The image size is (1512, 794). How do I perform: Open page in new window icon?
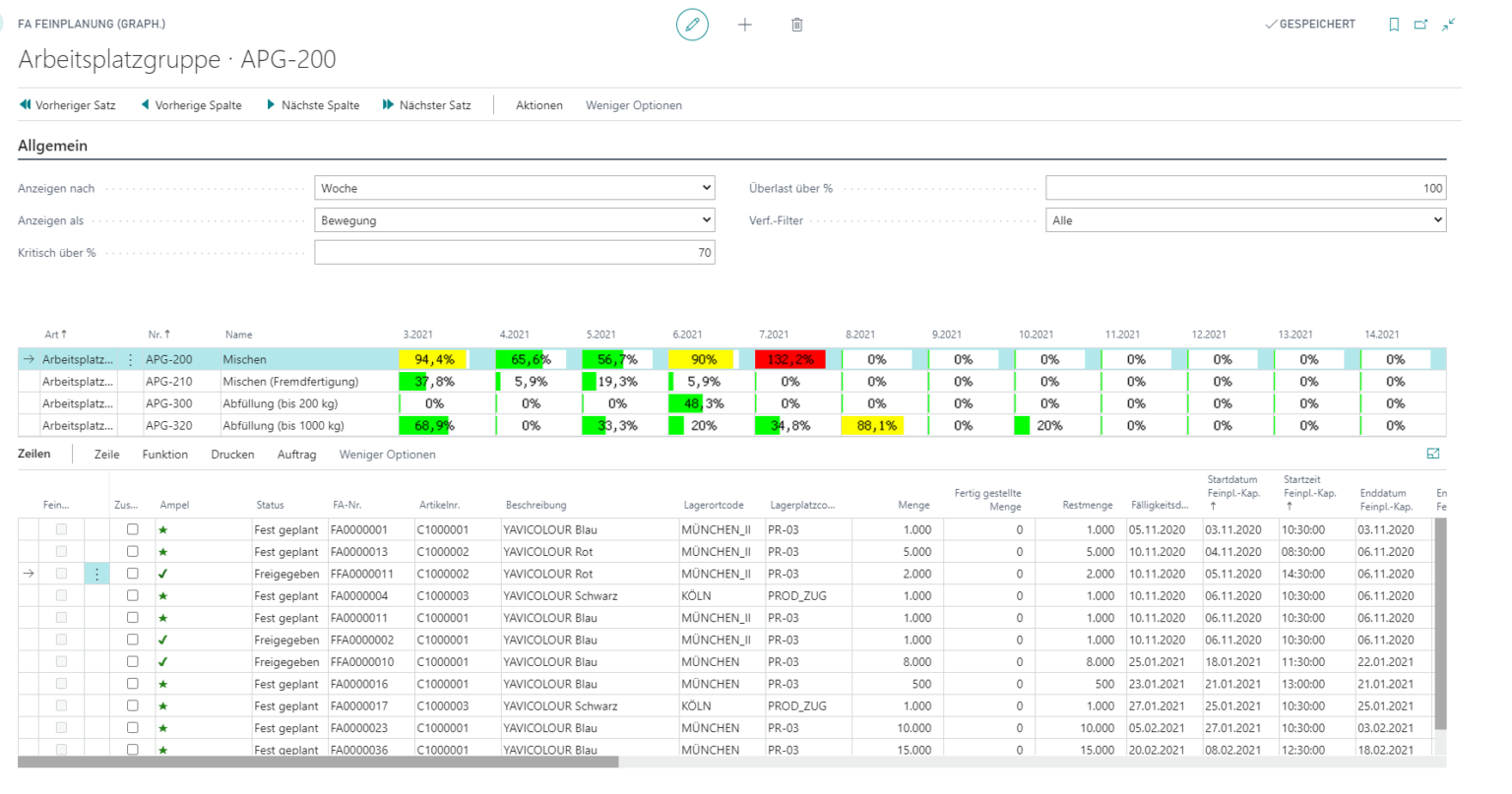coord(1420,24)
